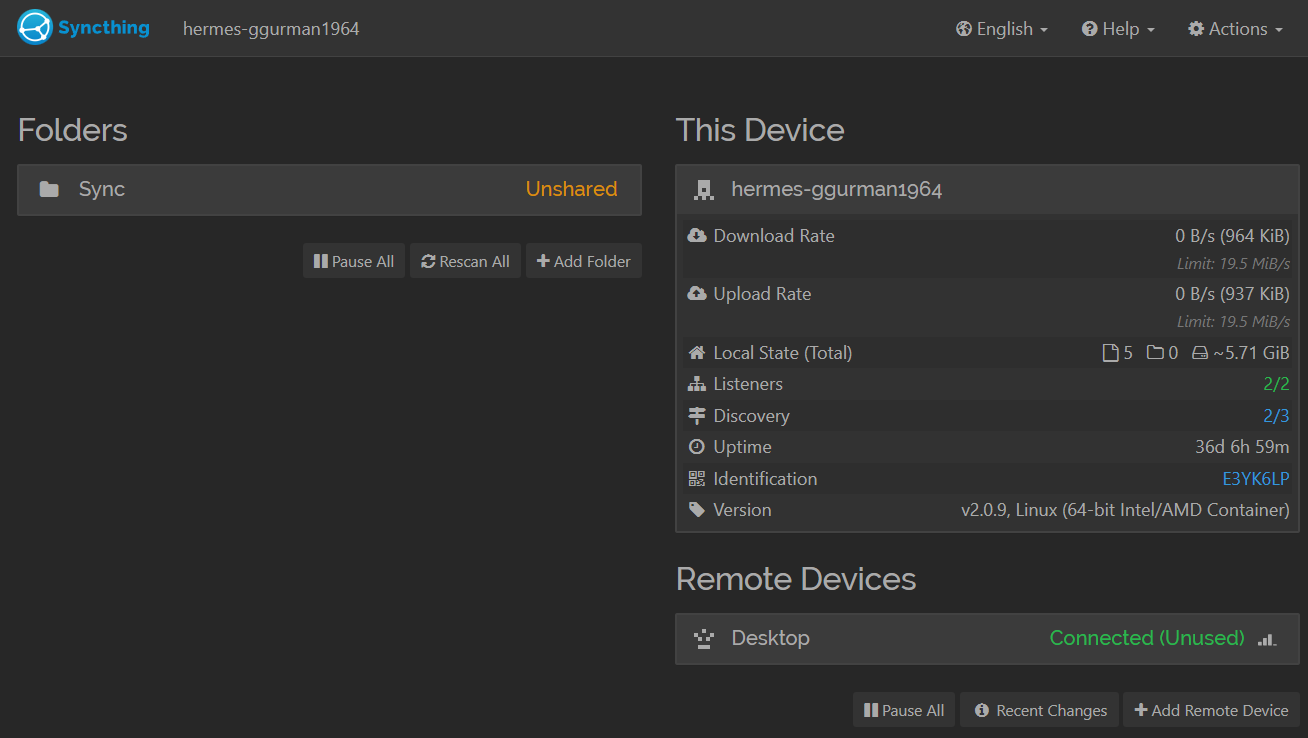Click the Syncthing logo icon

35,28
